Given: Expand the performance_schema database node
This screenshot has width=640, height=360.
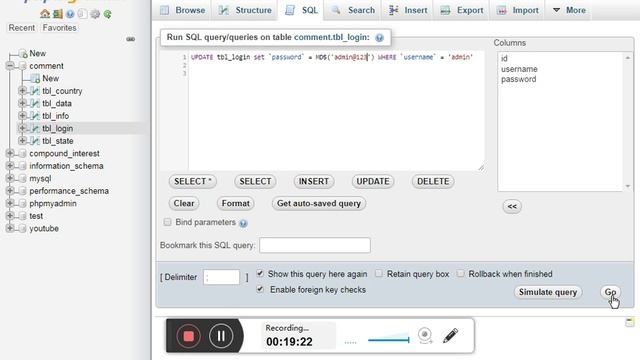Looking at the screenshot, I should (10, 191).
